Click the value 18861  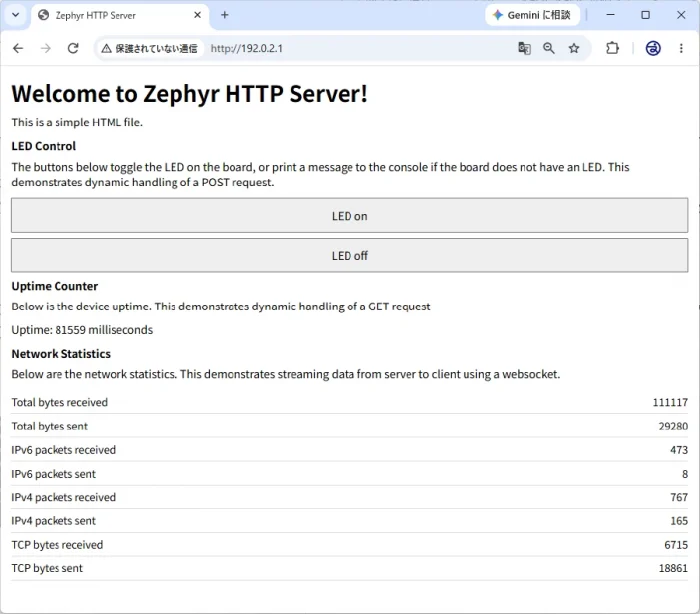[x=673, y=568]
